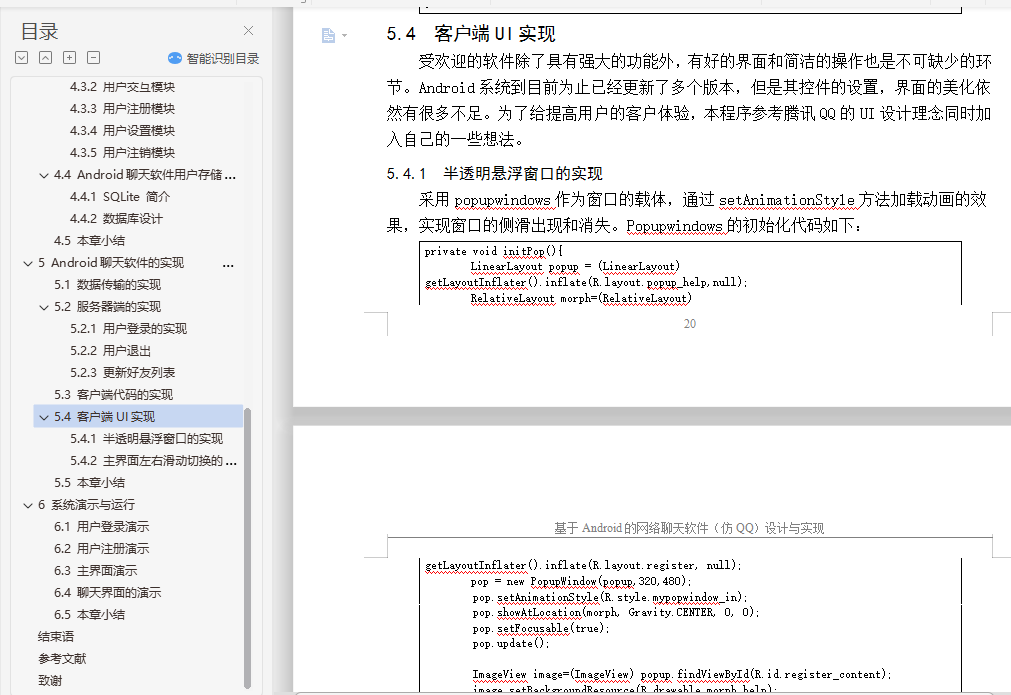Collapse the 5.2 服务器端的实现 node
Screen dimensions: 1011x695
tap(44, 308)
